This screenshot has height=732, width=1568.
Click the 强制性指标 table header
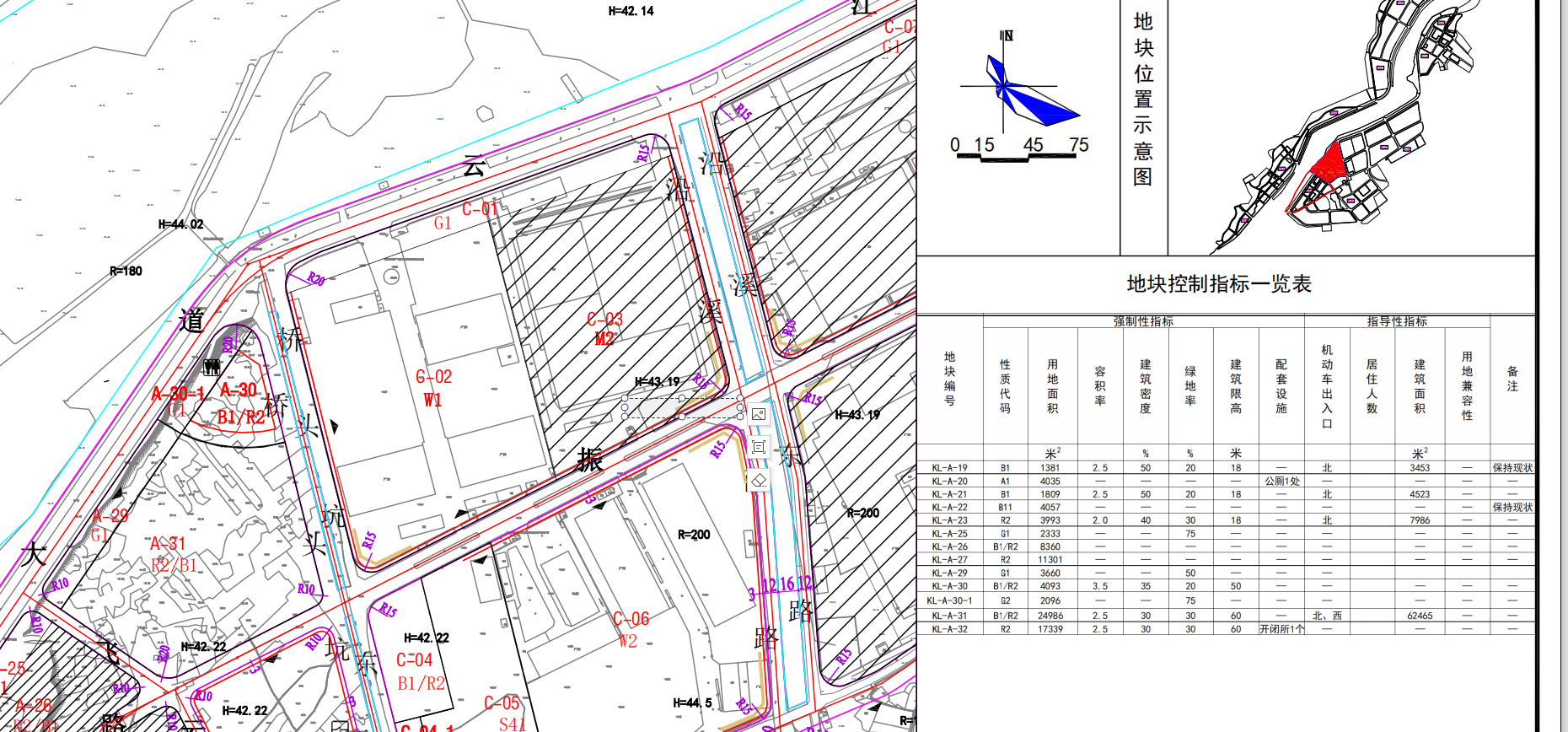1143,321
